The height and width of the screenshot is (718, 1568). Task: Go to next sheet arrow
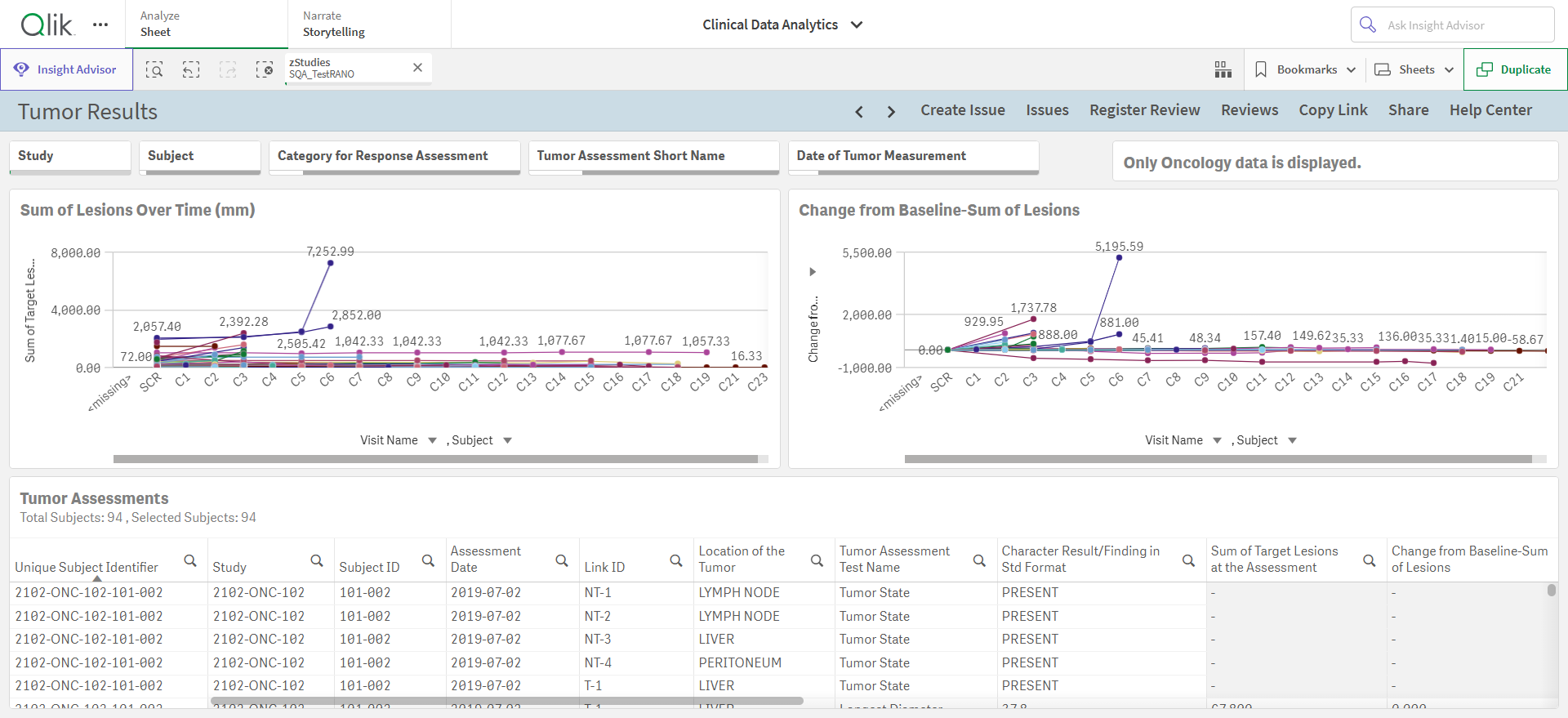pos(891,112)
